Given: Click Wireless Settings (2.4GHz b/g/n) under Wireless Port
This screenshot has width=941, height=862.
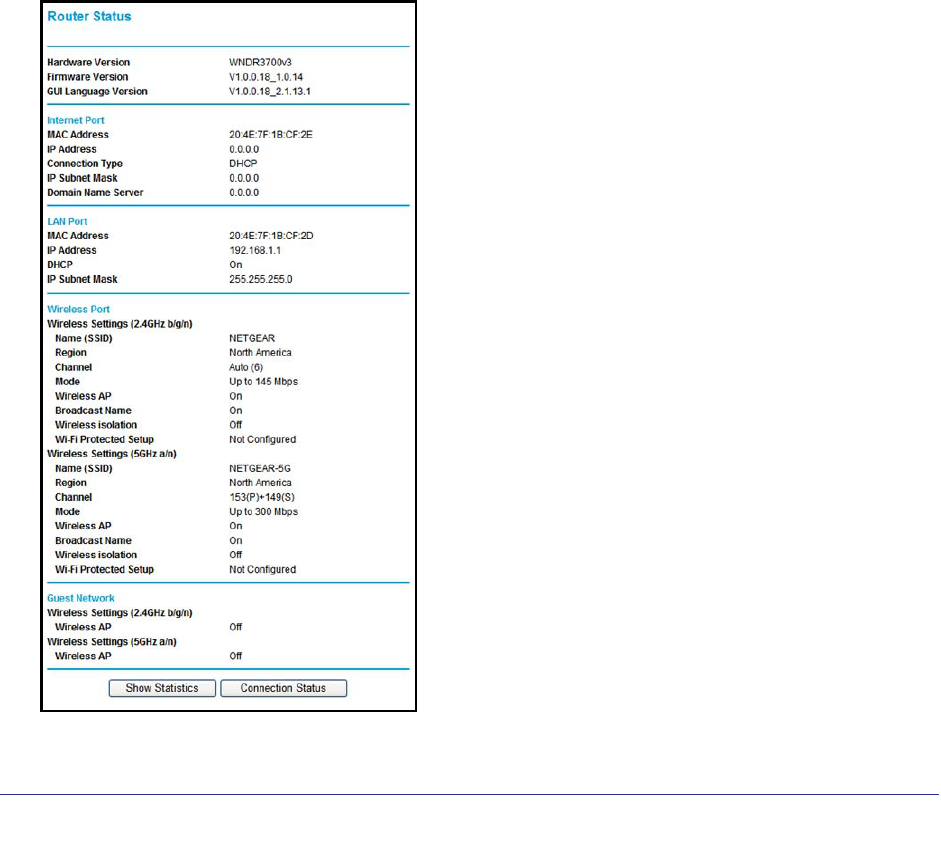Looking at the screenshot, I should click(x=120, y=324).
